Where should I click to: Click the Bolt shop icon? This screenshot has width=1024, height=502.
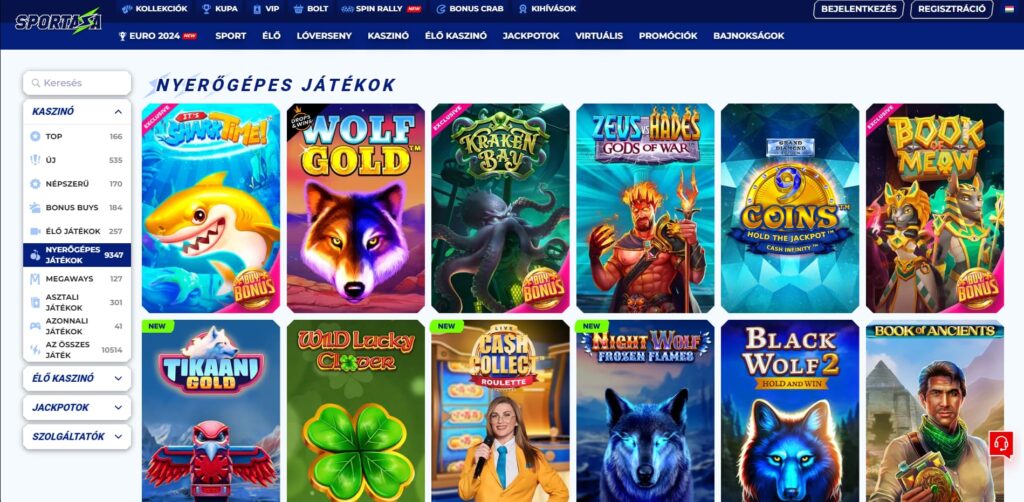[x=298, y=9]
